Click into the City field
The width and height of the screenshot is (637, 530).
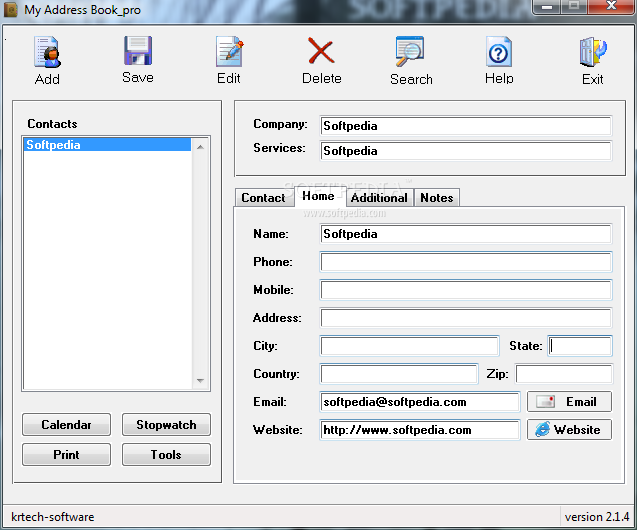click(410, 346)
